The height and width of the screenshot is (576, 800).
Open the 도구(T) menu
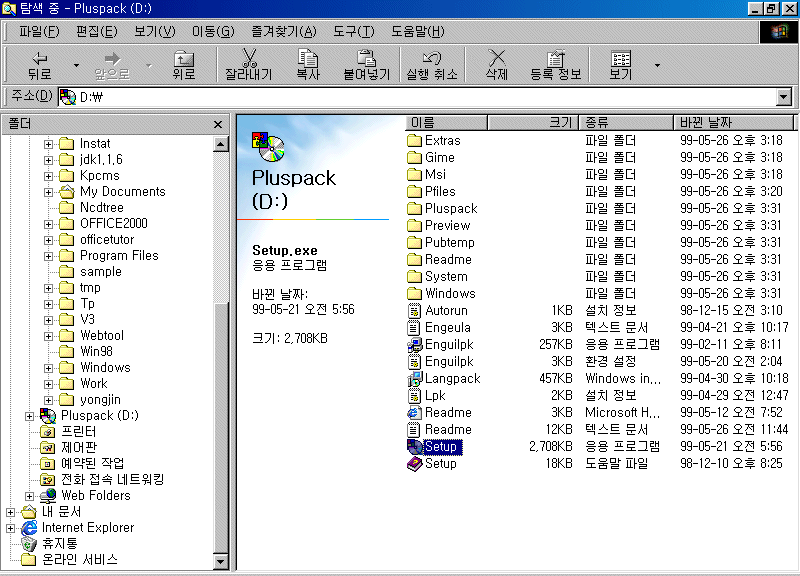point(354,32)
